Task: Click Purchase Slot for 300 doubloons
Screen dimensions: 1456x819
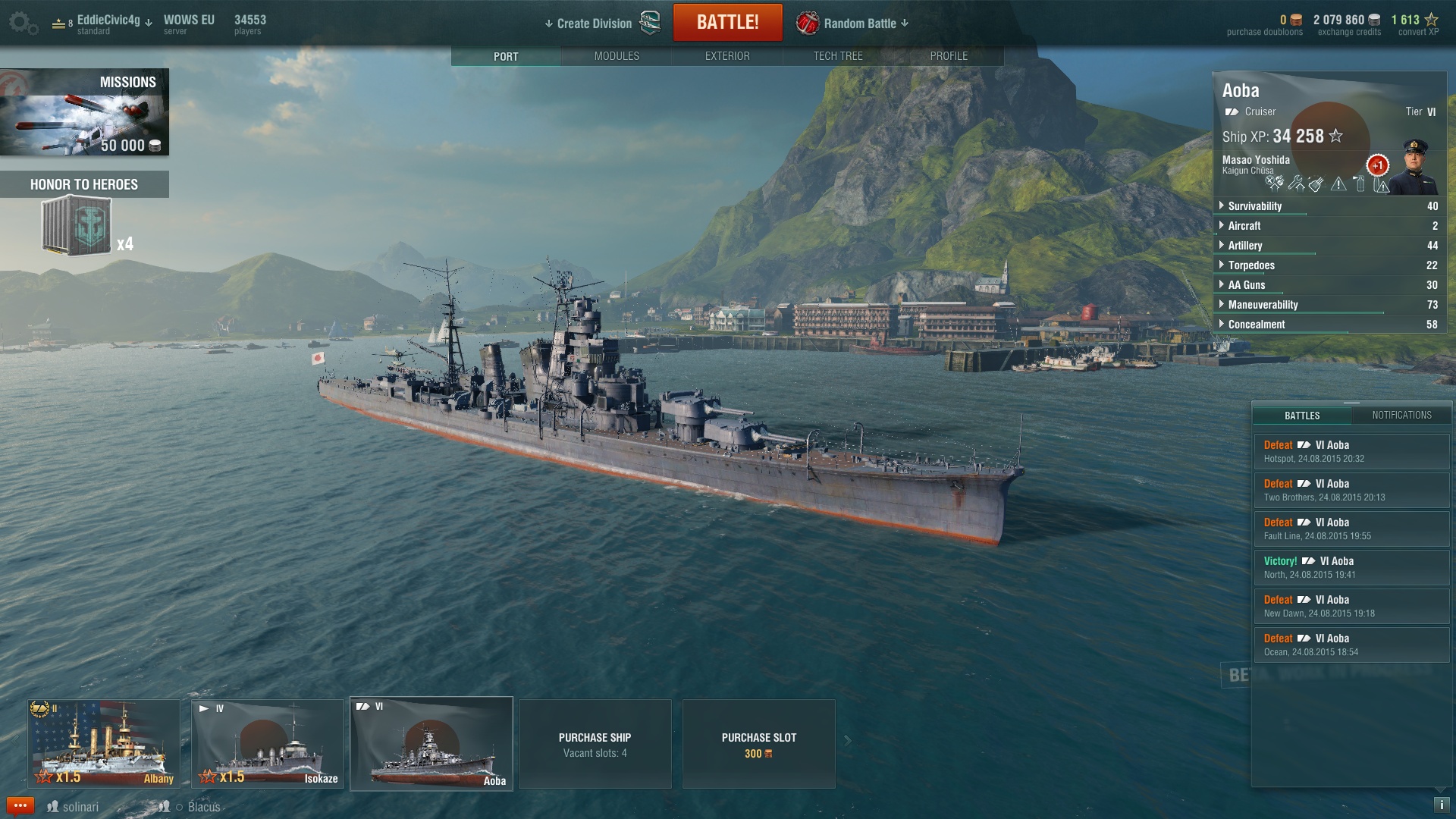Action: [x=758, y=744]
